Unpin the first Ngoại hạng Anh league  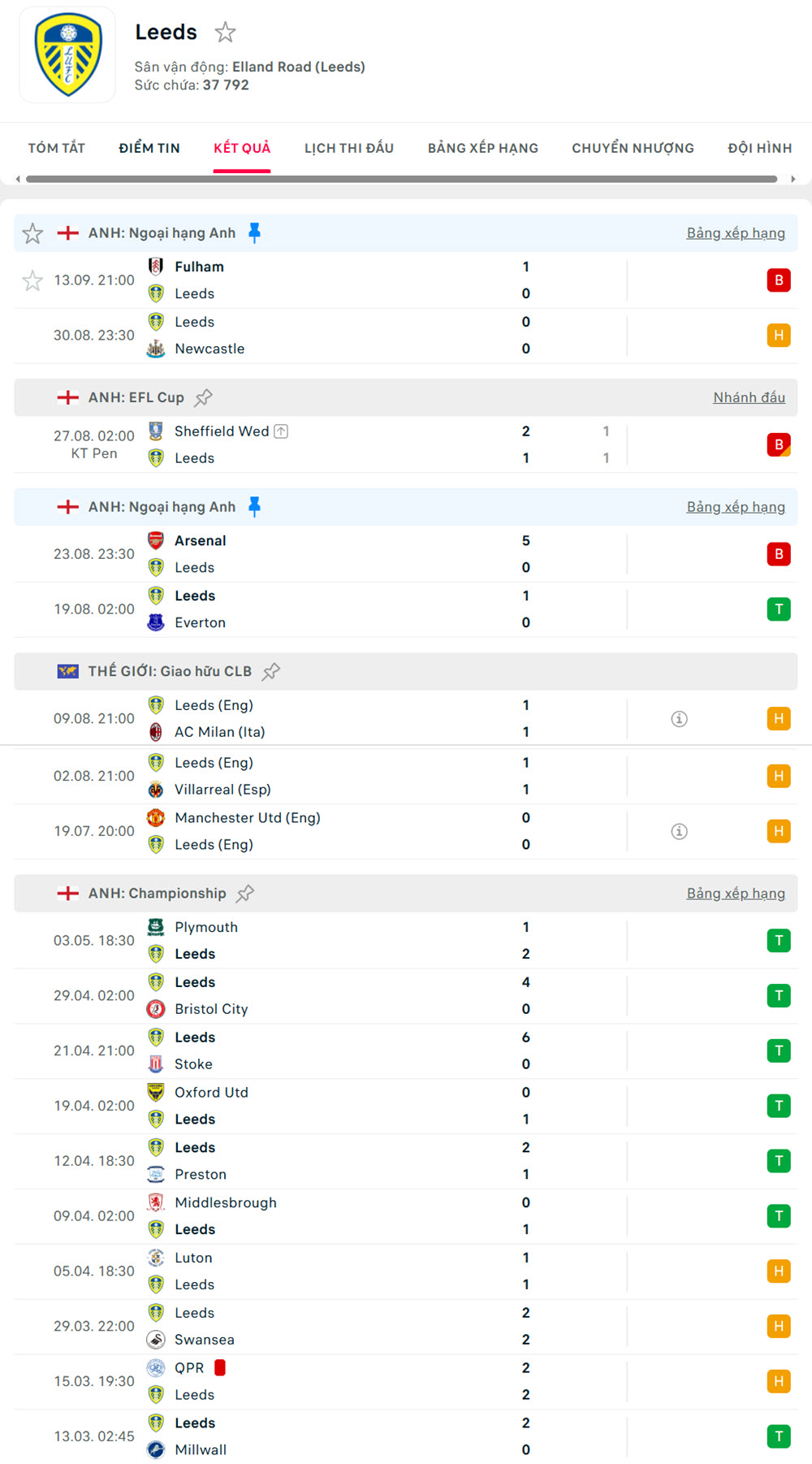click(254, 233)
